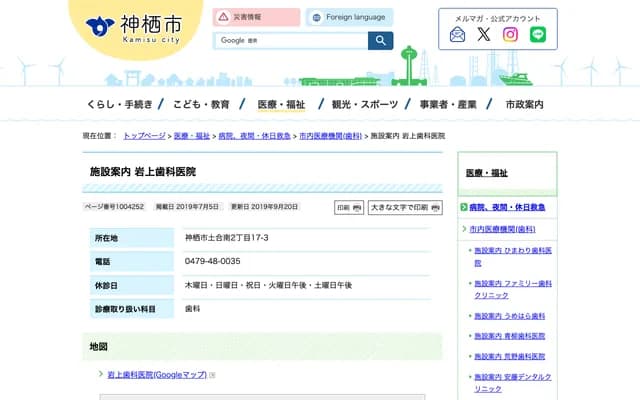Open Foreign language selection
The height and width of the screenshot is (400, 640).
(350, 17)
